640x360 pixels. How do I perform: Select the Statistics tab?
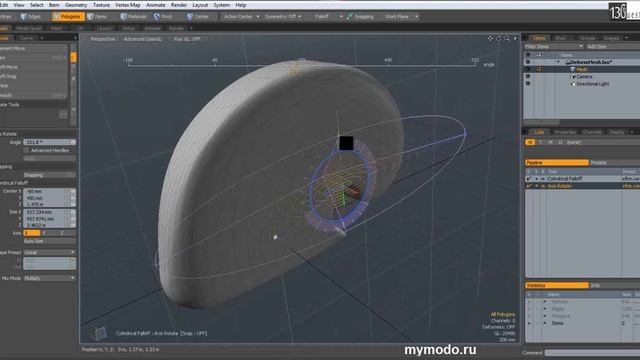coord(557,285)
